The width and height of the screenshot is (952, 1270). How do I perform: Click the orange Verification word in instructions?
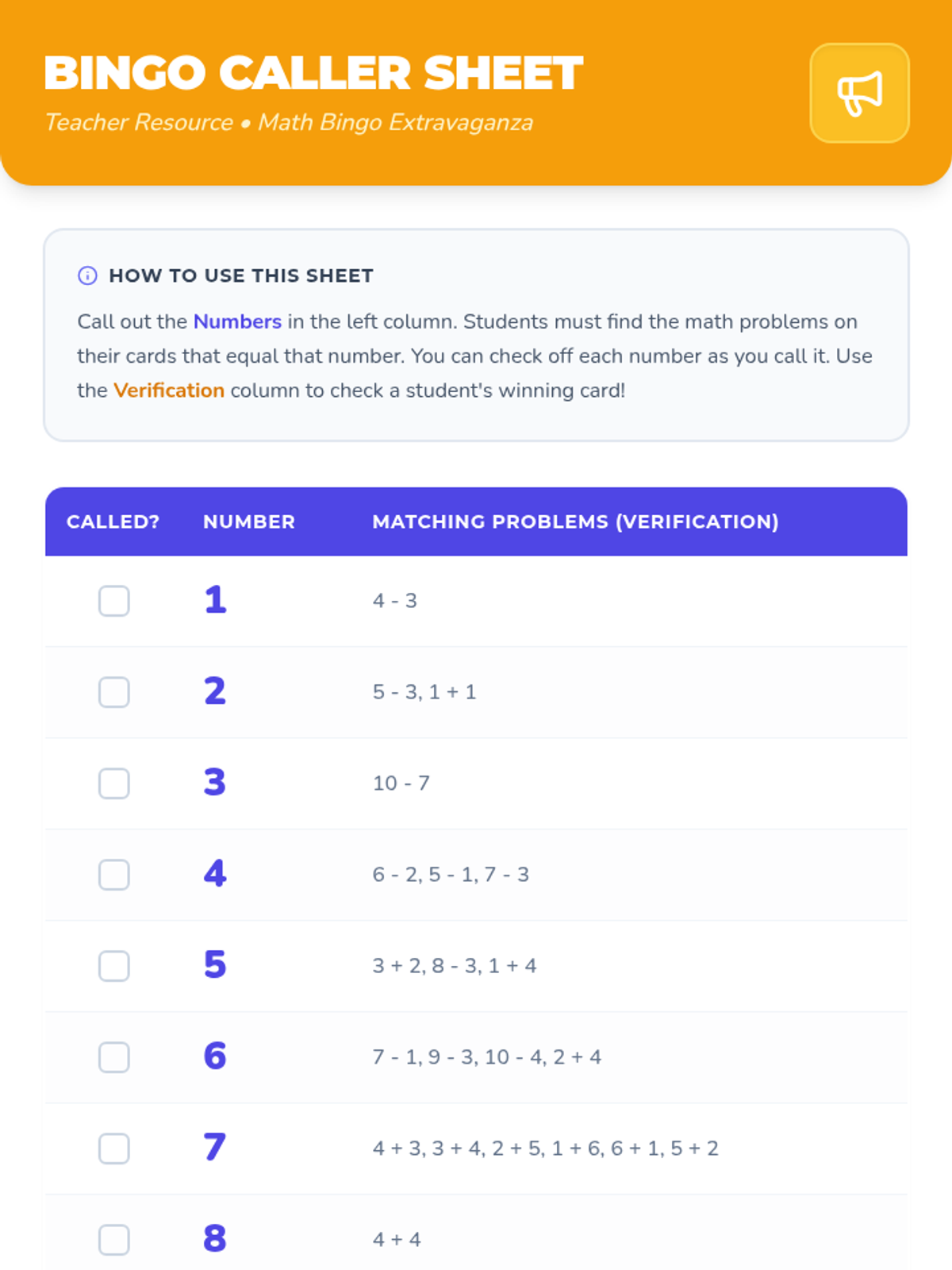[169, 391]
